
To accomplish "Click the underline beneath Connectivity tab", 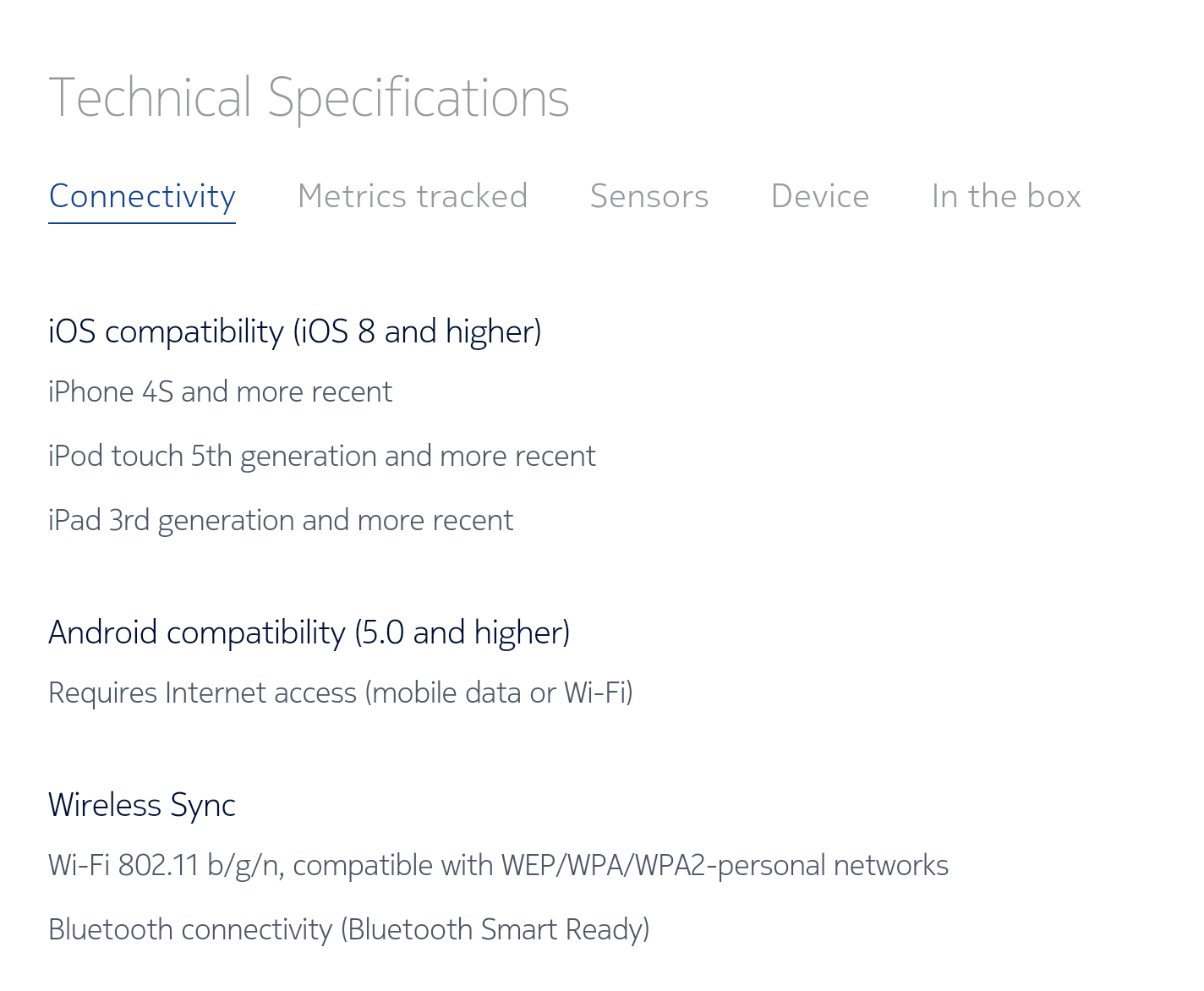I will click(x=142, y=223).
